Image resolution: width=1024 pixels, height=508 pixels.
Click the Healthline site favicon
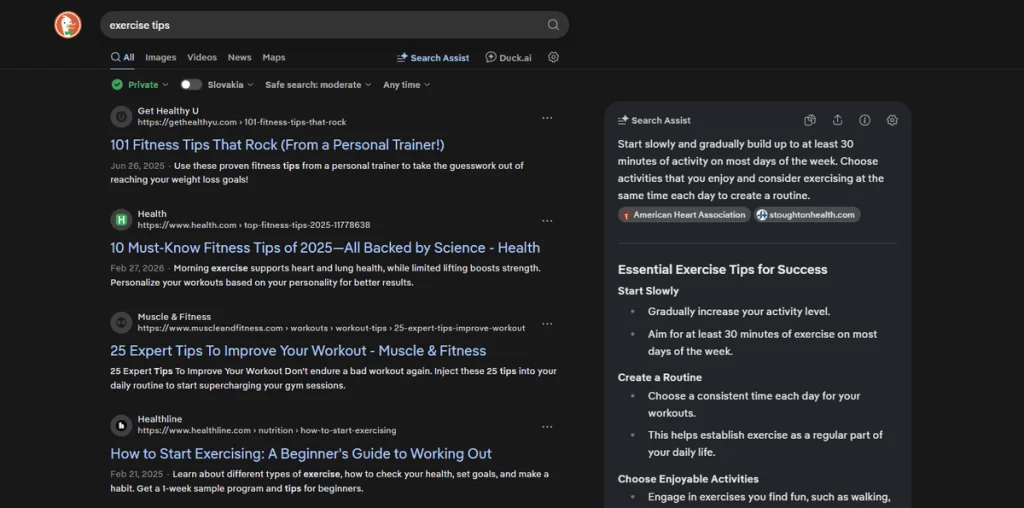pos(121,425)
